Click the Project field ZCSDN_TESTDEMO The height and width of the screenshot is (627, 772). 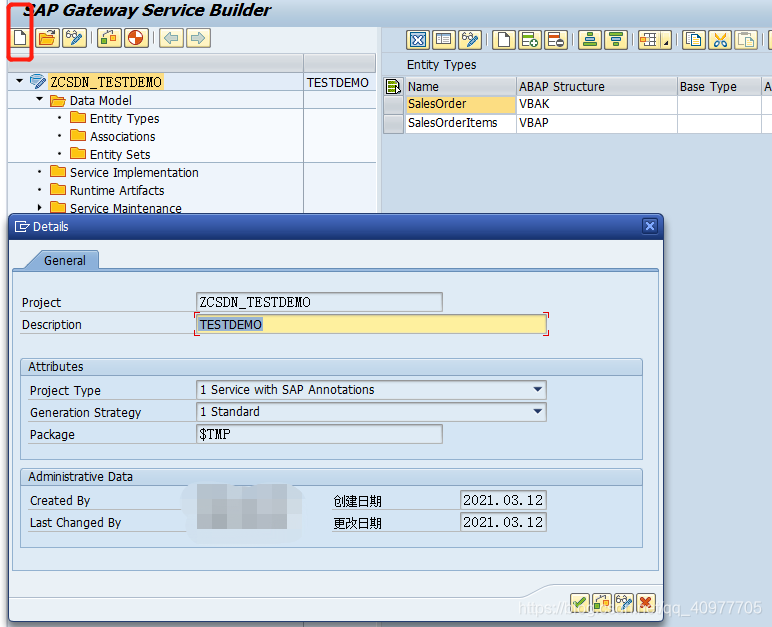point(319,302)
